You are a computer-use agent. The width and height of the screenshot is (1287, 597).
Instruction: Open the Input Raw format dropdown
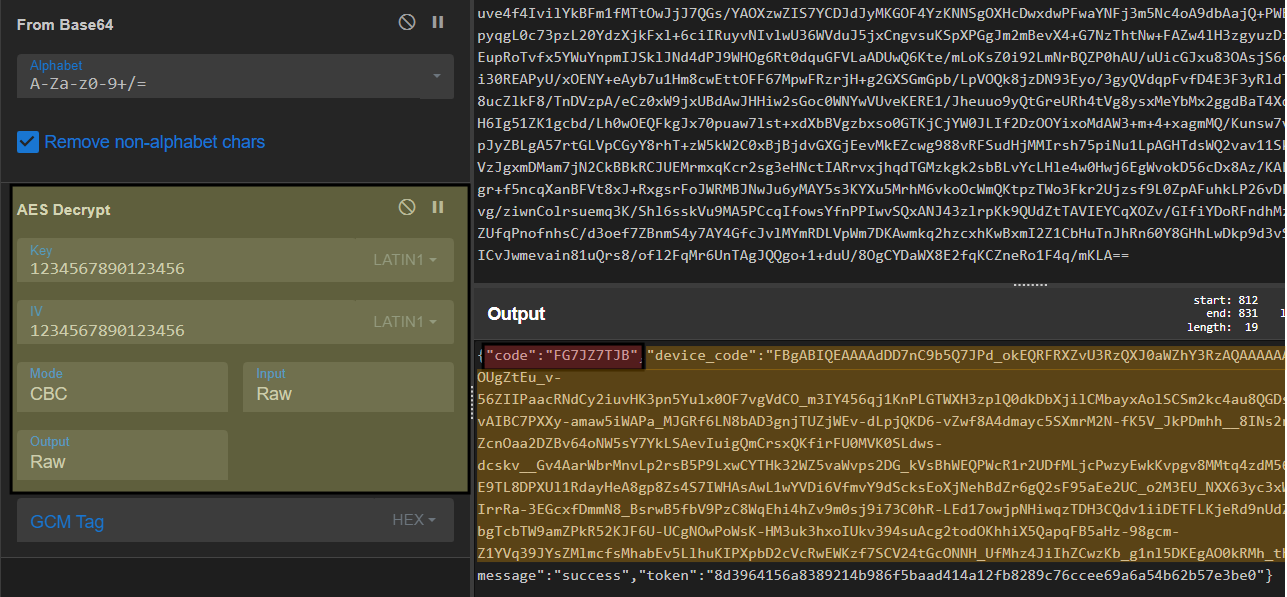point(348,386)
